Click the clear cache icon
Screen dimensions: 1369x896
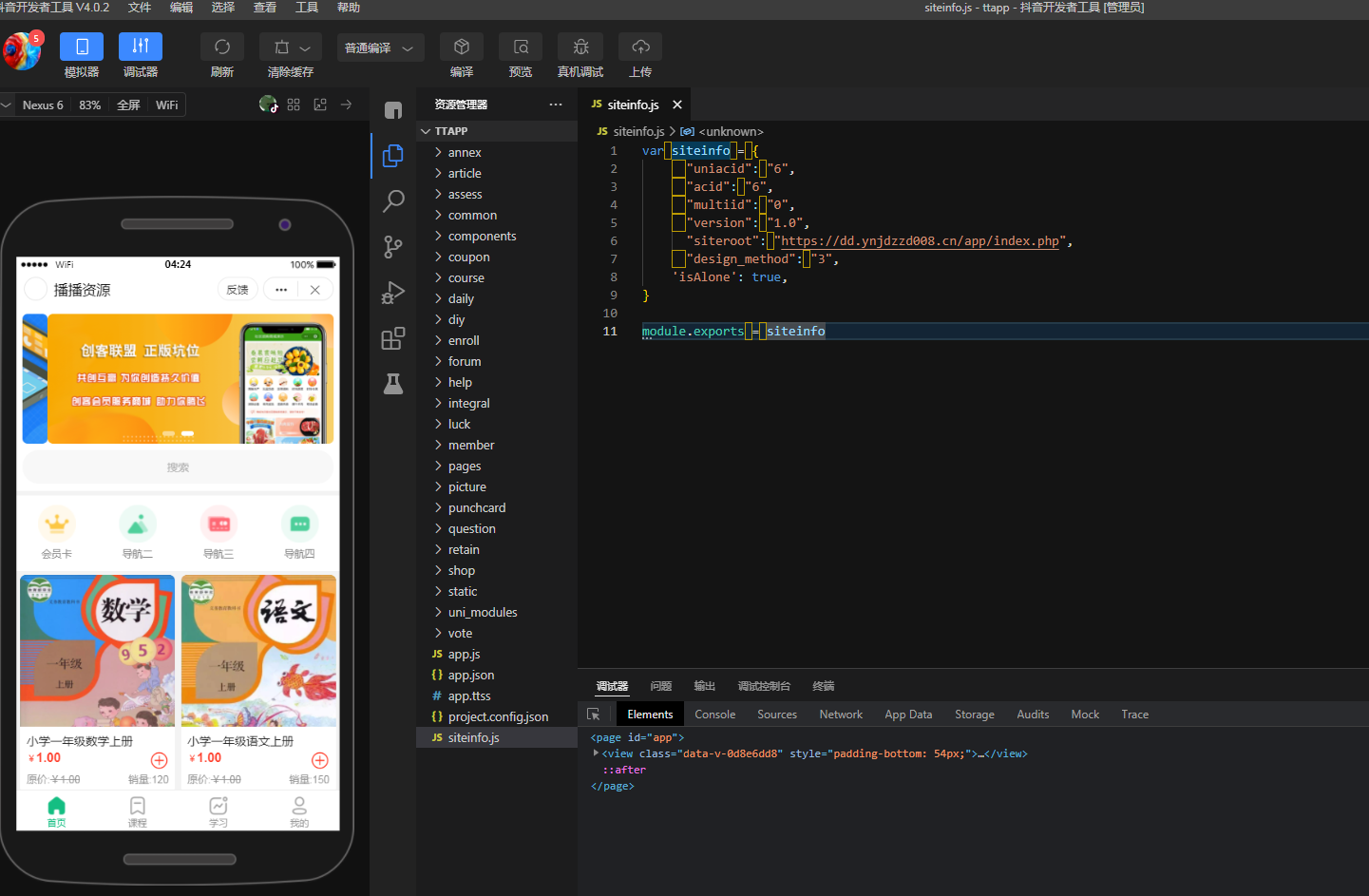coord(281,48)
